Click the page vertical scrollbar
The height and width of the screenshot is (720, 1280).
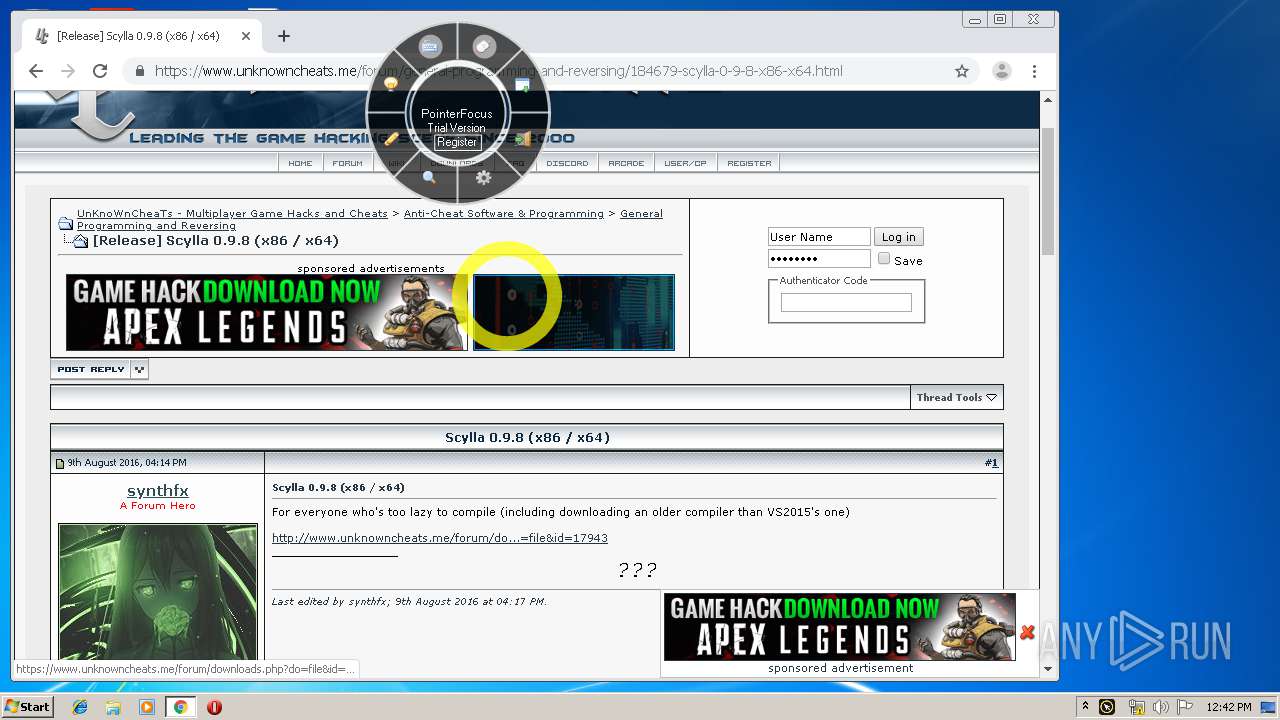pos(1048,190)
